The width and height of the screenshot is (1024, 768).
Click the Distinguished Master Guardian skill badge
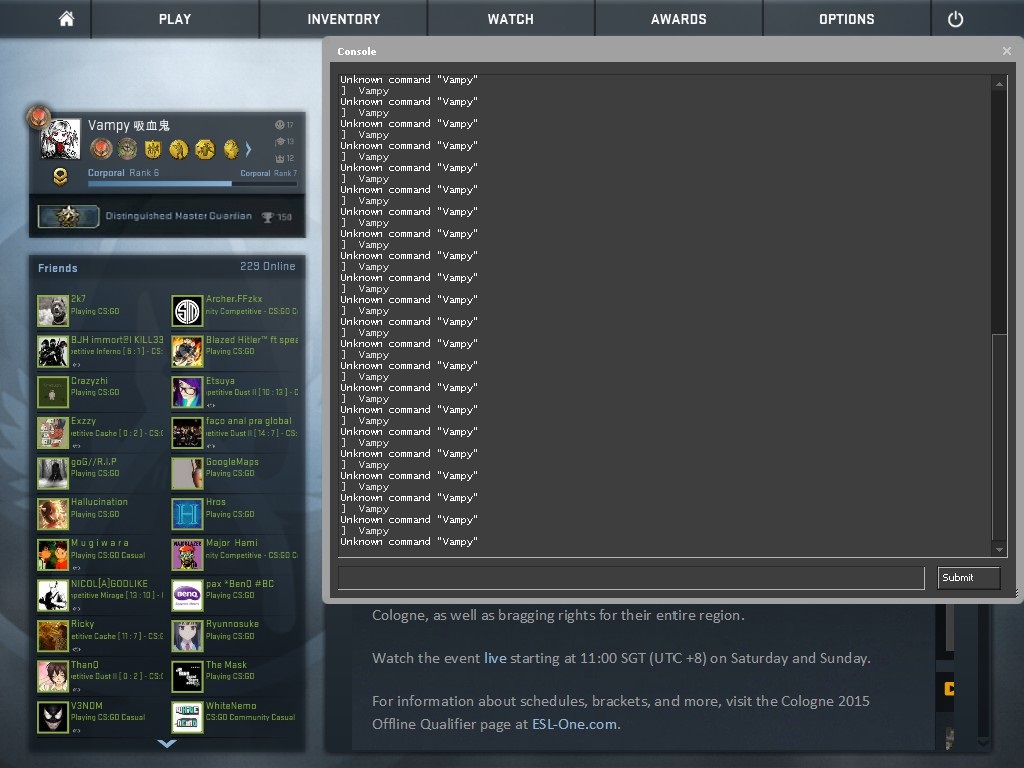pos(69,216)
